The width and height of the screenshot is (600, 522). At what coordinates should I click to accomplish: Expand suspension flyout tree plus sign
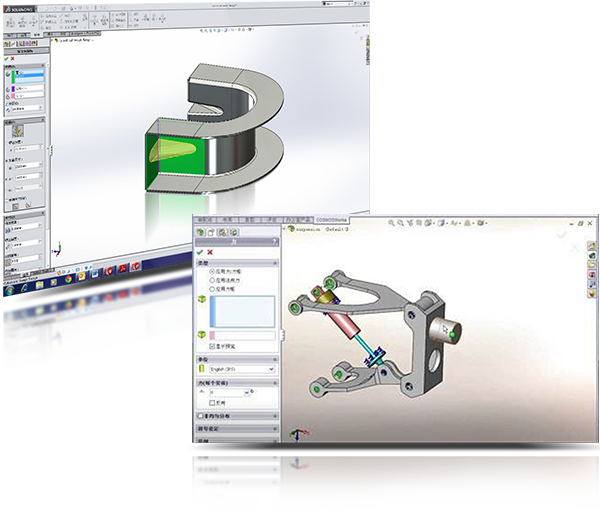[284, 228]
